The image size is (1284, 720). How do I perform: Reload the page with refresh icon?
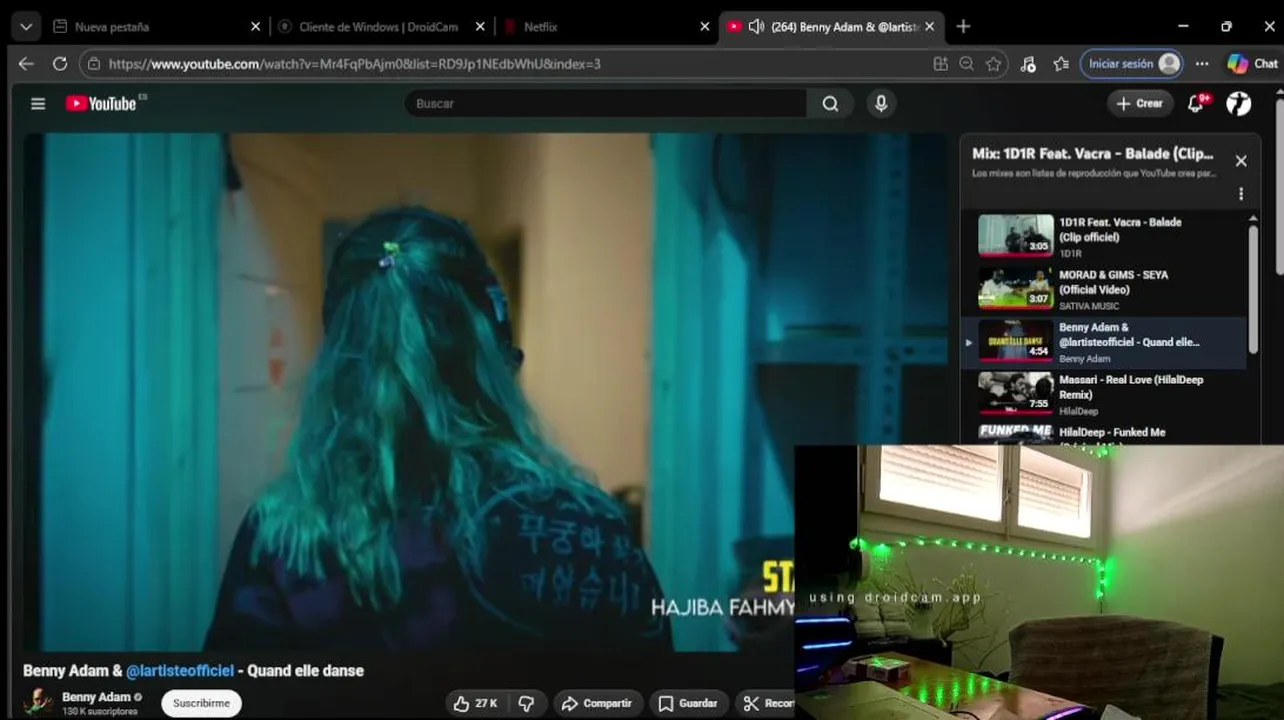pos(60,63)
